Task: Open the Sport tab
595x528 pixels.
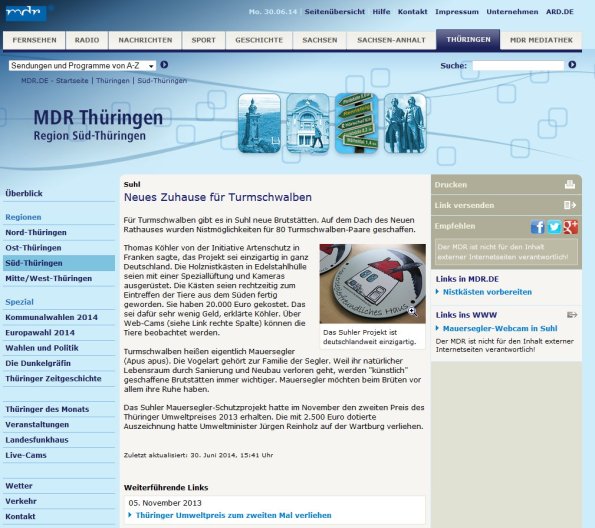Action: pyautogui.click(x=203, y=40)
